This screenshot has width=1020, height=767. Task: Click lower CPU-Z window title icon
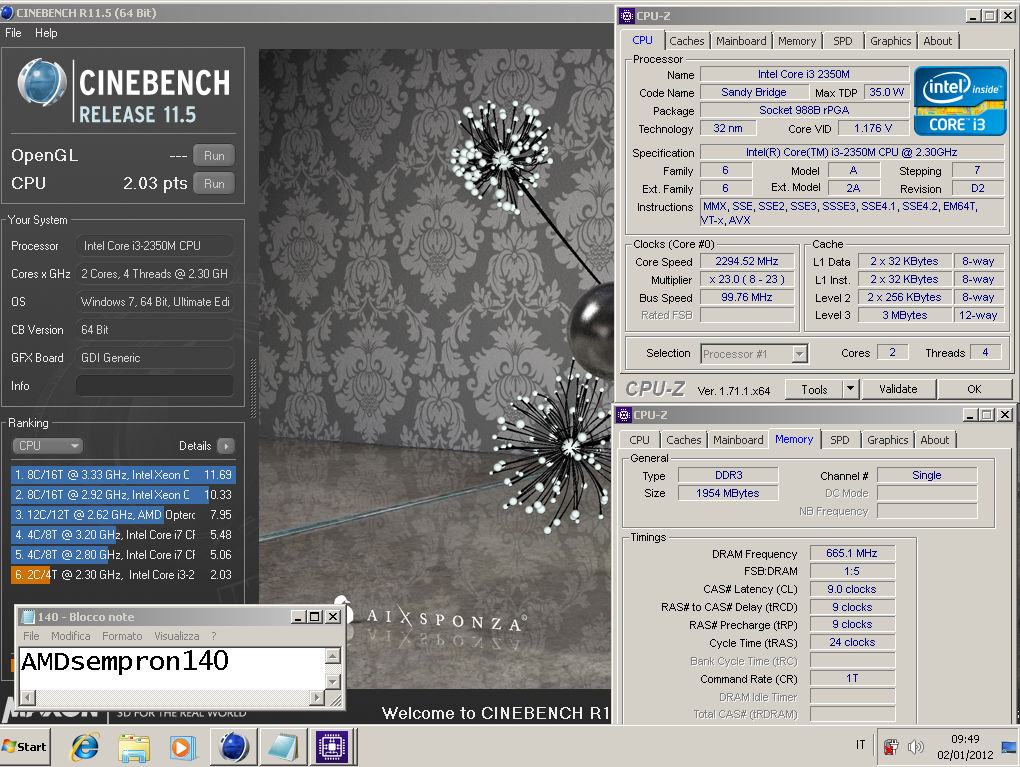624,414
